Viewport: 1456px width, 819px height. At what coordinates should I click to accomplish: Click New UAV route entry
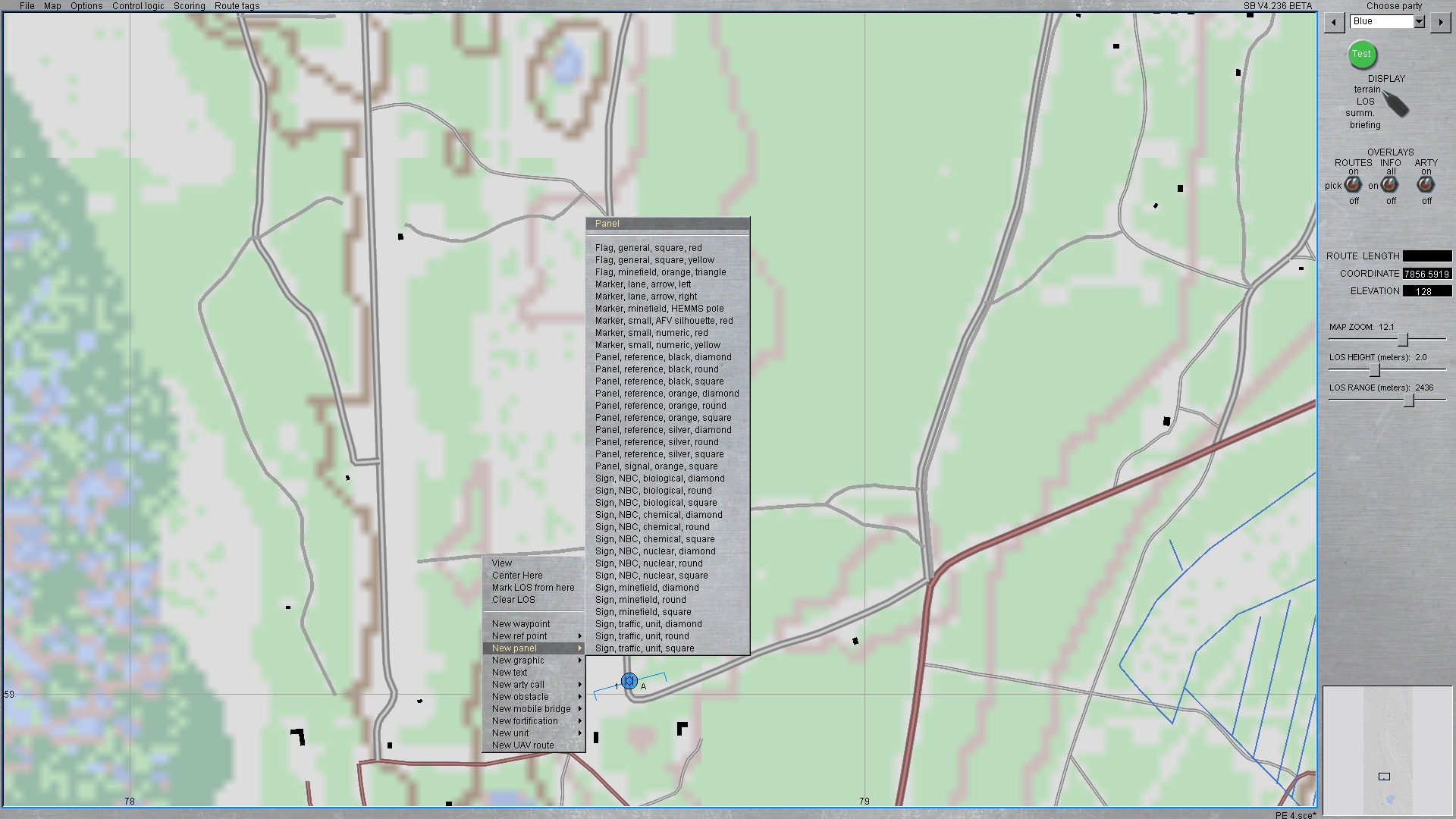coord(522,745)
